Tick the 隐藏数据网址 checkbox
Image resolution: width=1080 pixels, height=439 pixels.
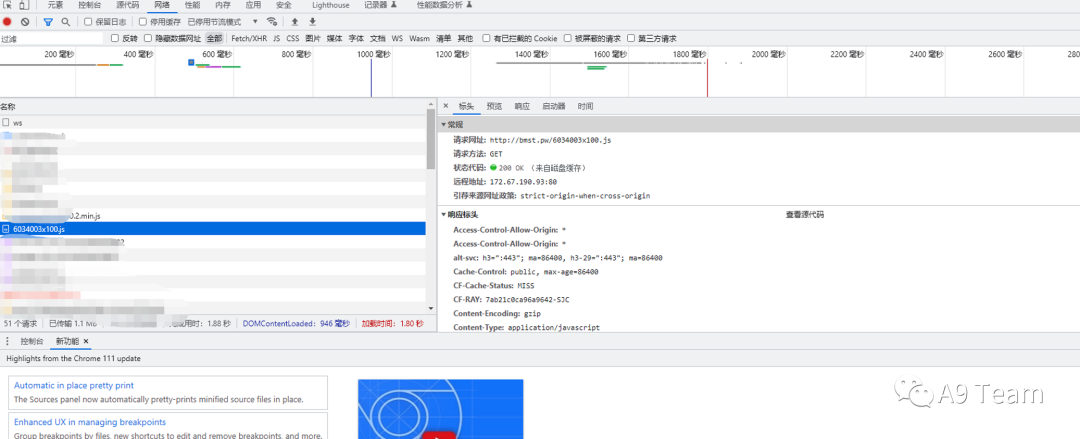pos(148,39)
